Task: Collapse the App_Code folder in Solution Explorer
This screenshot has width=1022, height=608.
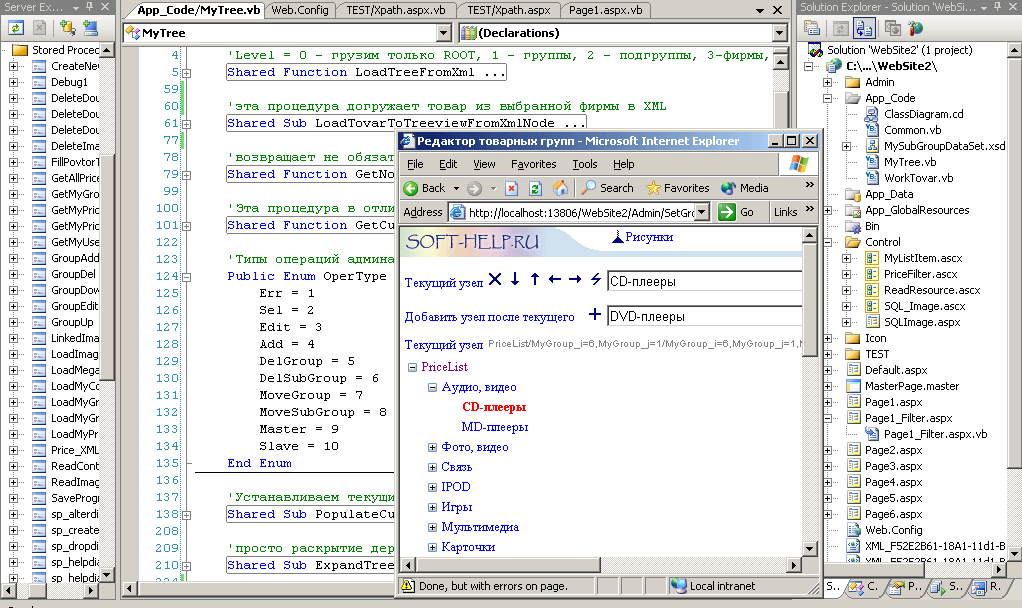Action: (x=827, y=98)
